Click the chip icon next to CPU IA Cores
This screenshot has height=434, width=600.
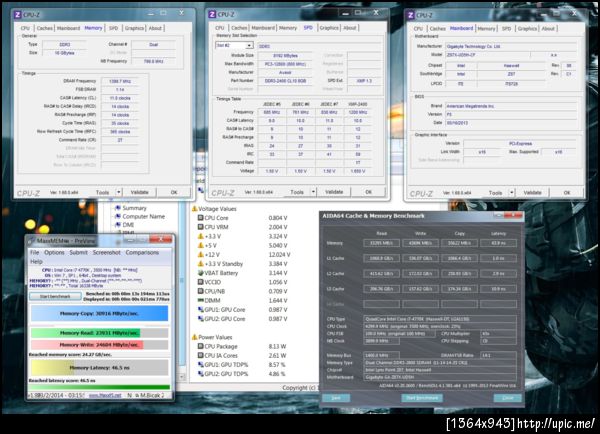(200, 356)
